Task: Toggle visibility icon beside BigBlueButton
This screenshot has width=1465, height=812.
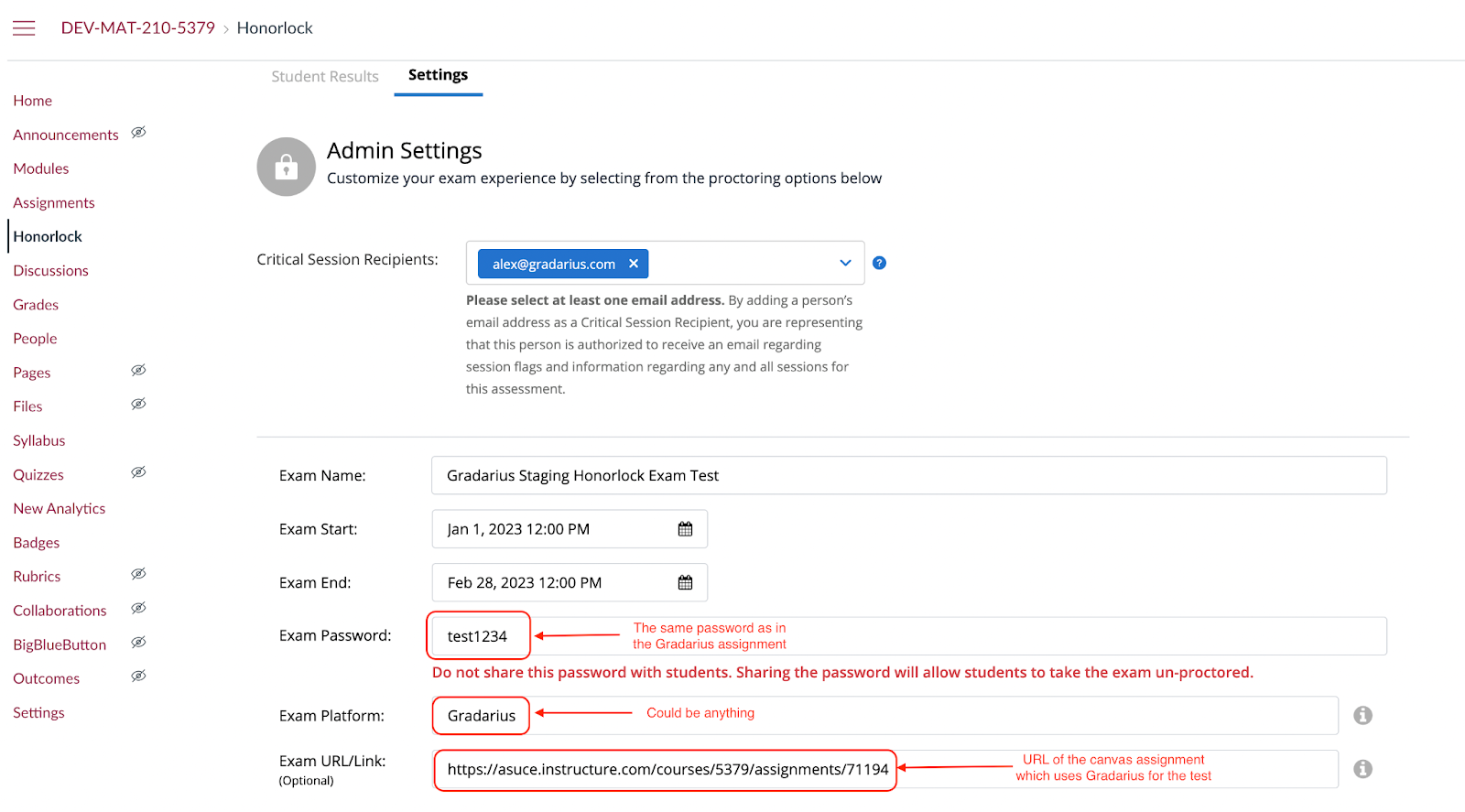Action: click(x=138, y=643)
